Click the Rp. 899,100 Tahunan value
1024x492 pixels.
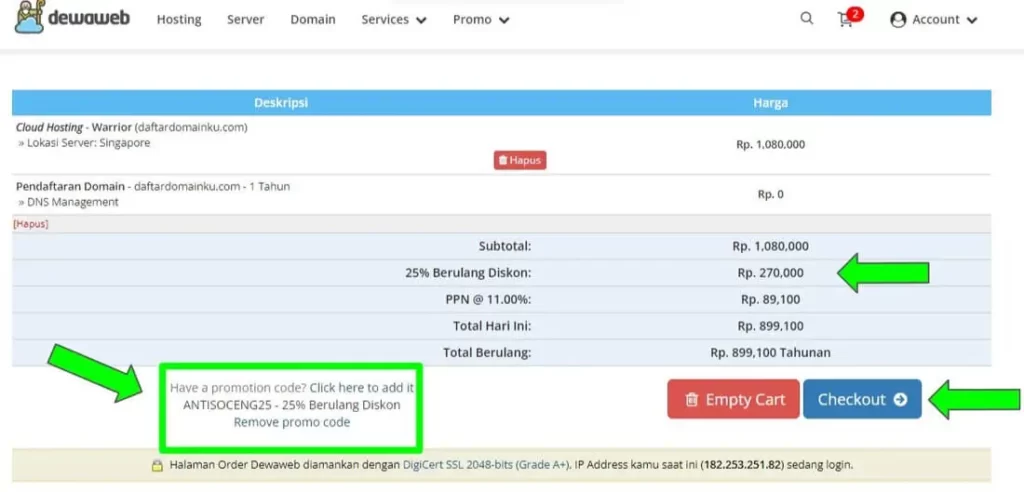click(771, 353)
